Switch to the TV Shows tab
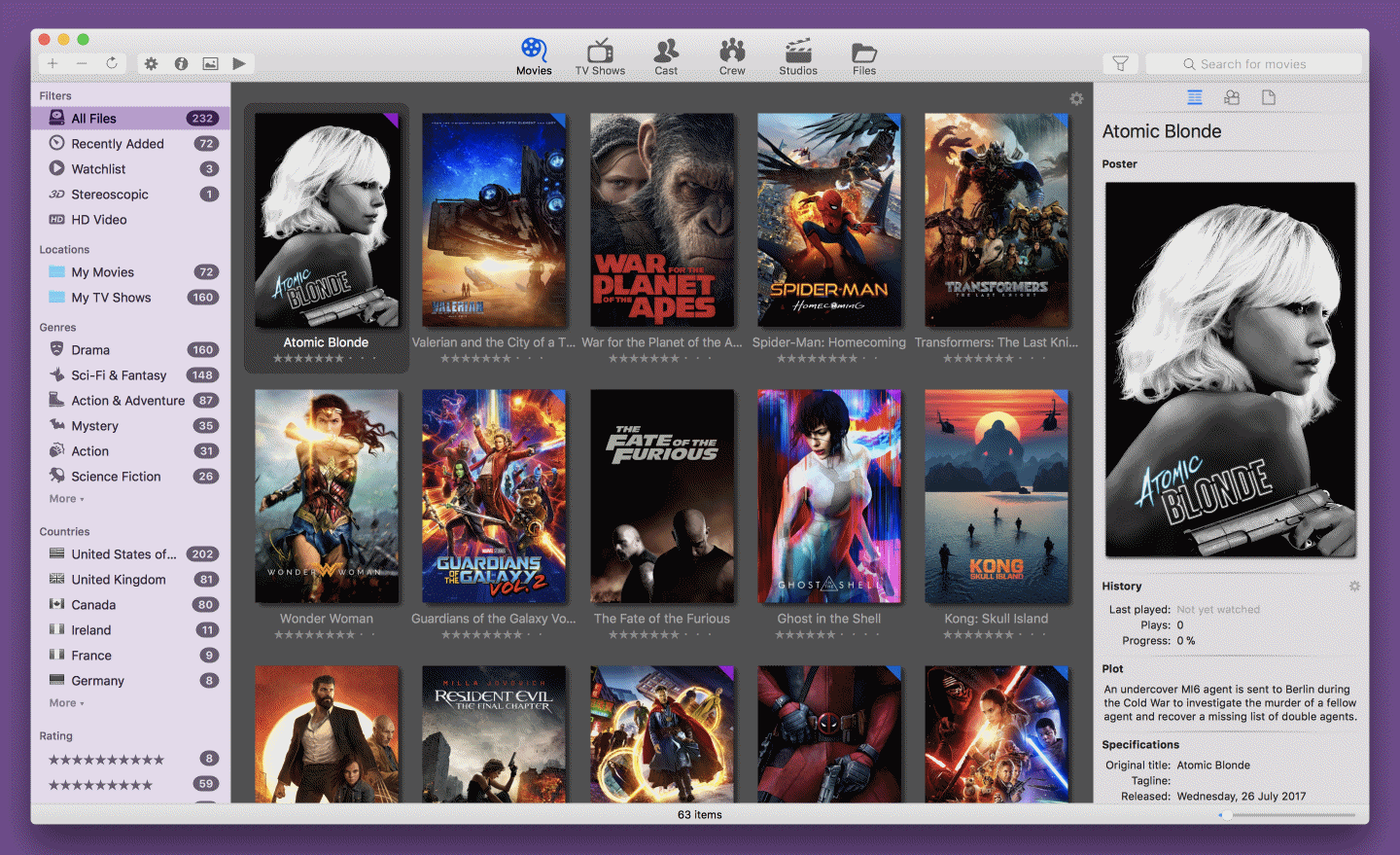This screenshot has height=855, width=1400. [600, 56]
